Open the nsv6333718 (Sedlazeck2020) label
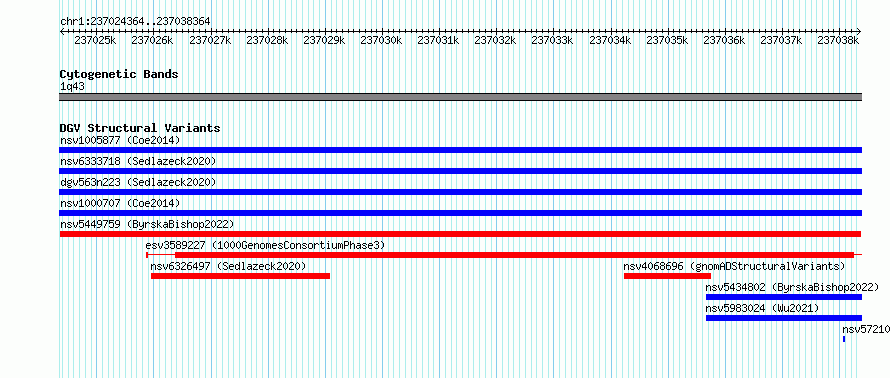The height and width of the screenshot is (378, 890). pos(138,161)
